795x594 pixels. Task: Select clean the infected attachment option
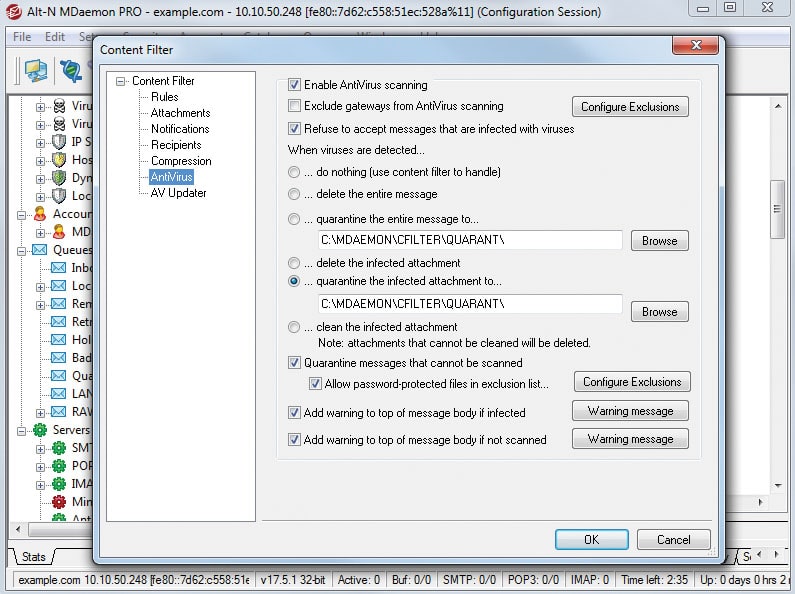(294, 327)
